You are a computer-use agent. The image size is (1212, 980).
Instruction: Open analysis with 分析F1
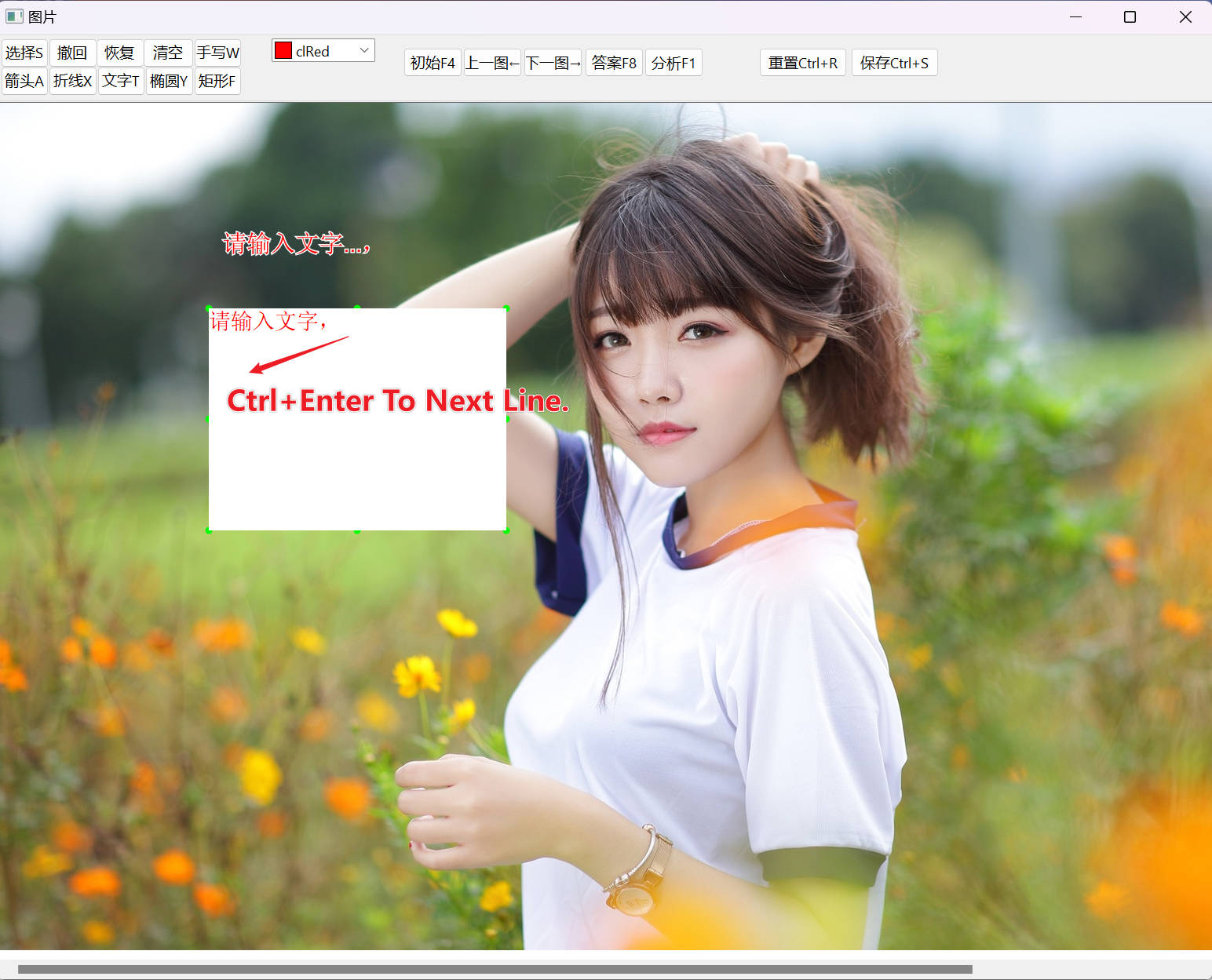(x=674, y=63)
